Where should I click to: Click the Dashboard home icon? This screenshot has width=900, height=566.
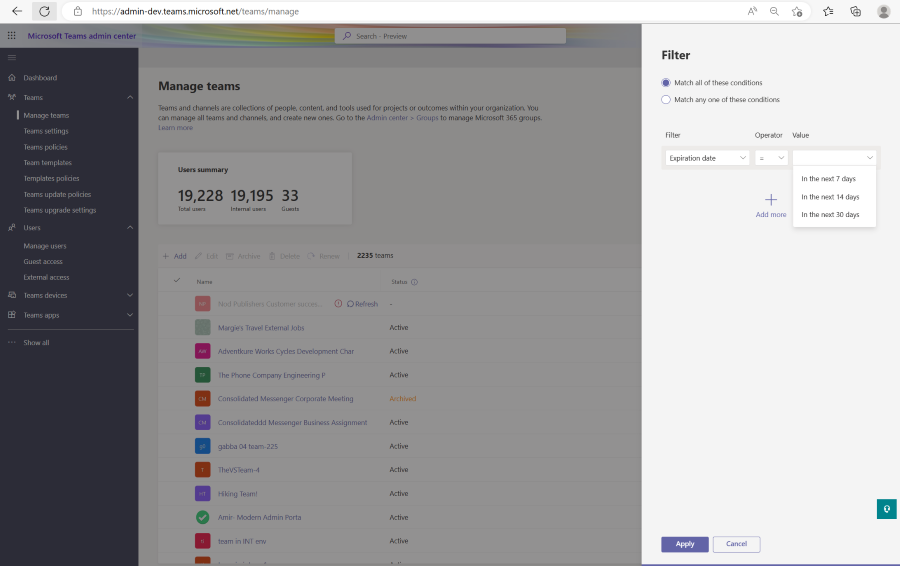(x=11, y=77)
